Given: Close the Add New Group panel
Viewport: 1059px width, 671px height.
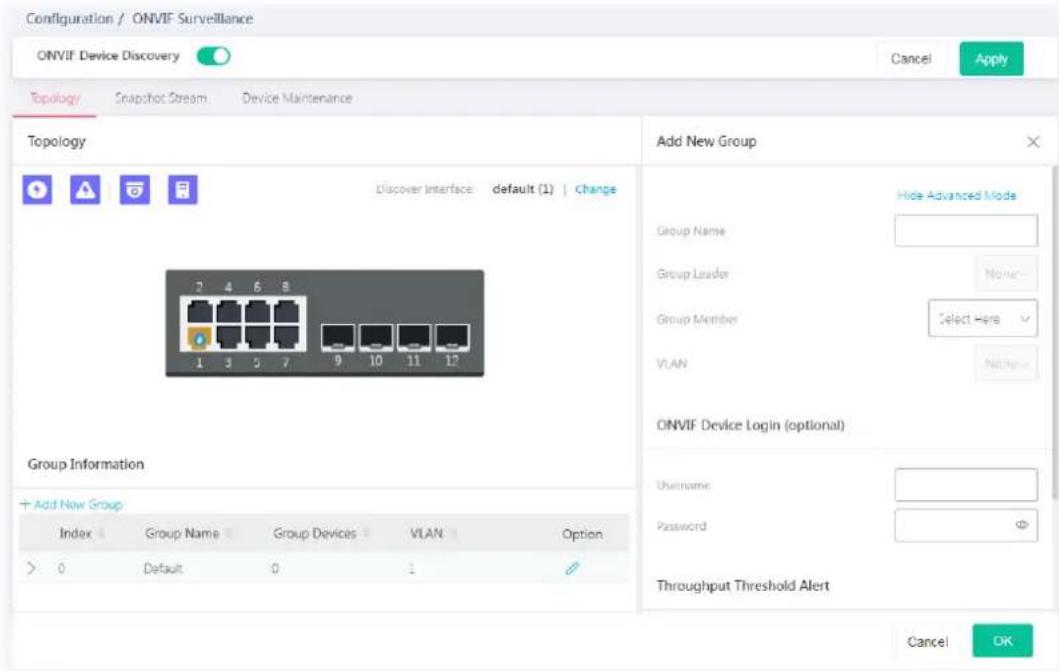Looking at the screenshot, I should point(1033,142).
